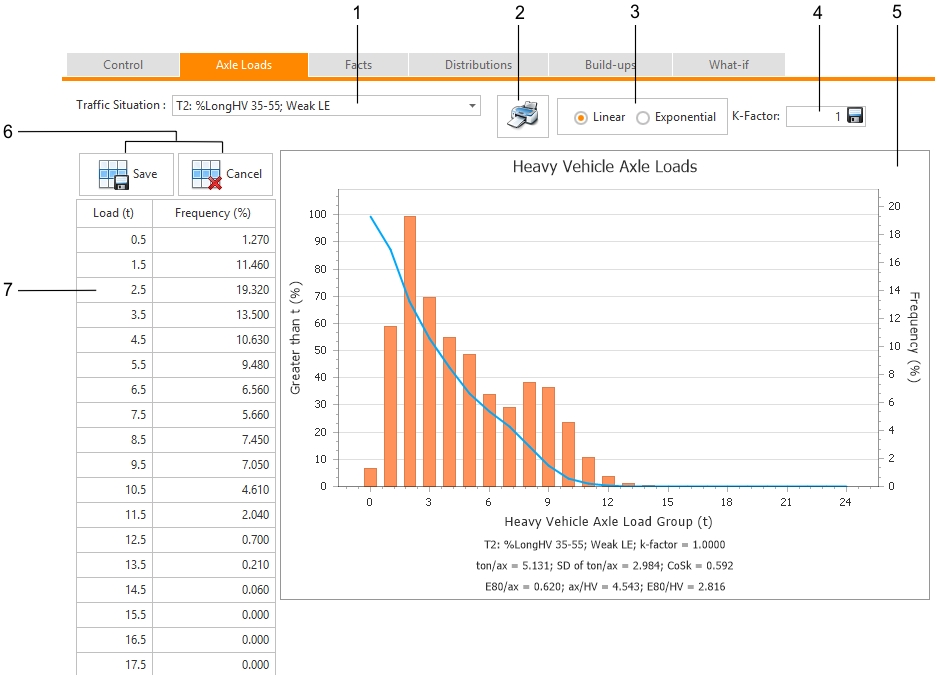Select the Exponential radio button

[x=643, y=117]
